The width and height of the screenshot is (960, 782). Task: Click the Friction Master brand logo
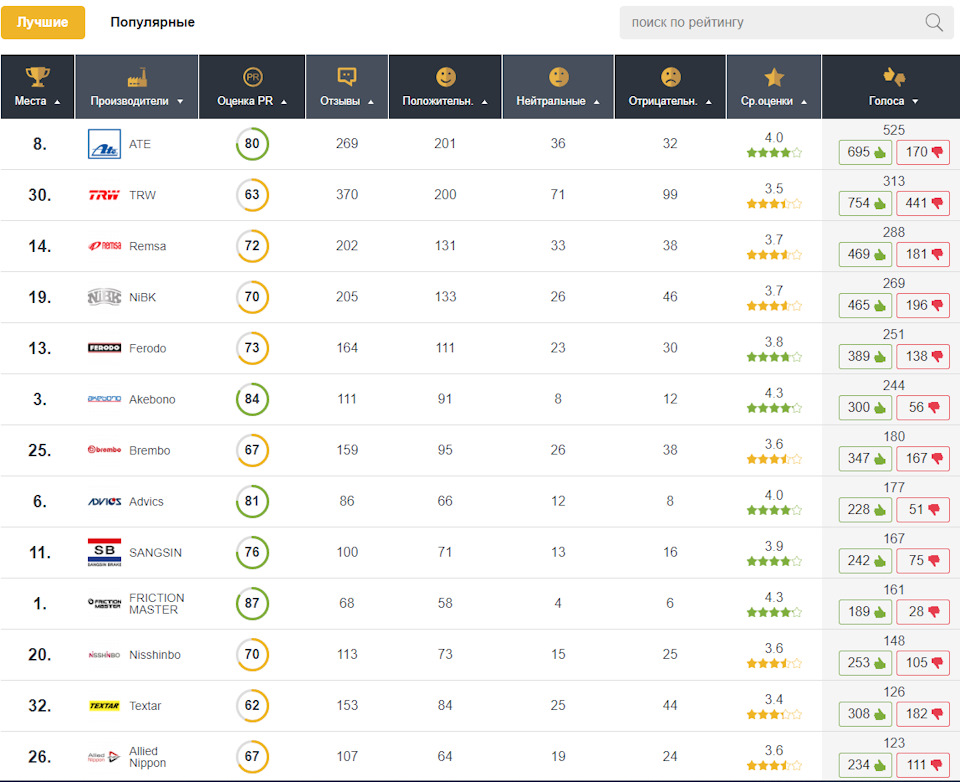[104, 603]
